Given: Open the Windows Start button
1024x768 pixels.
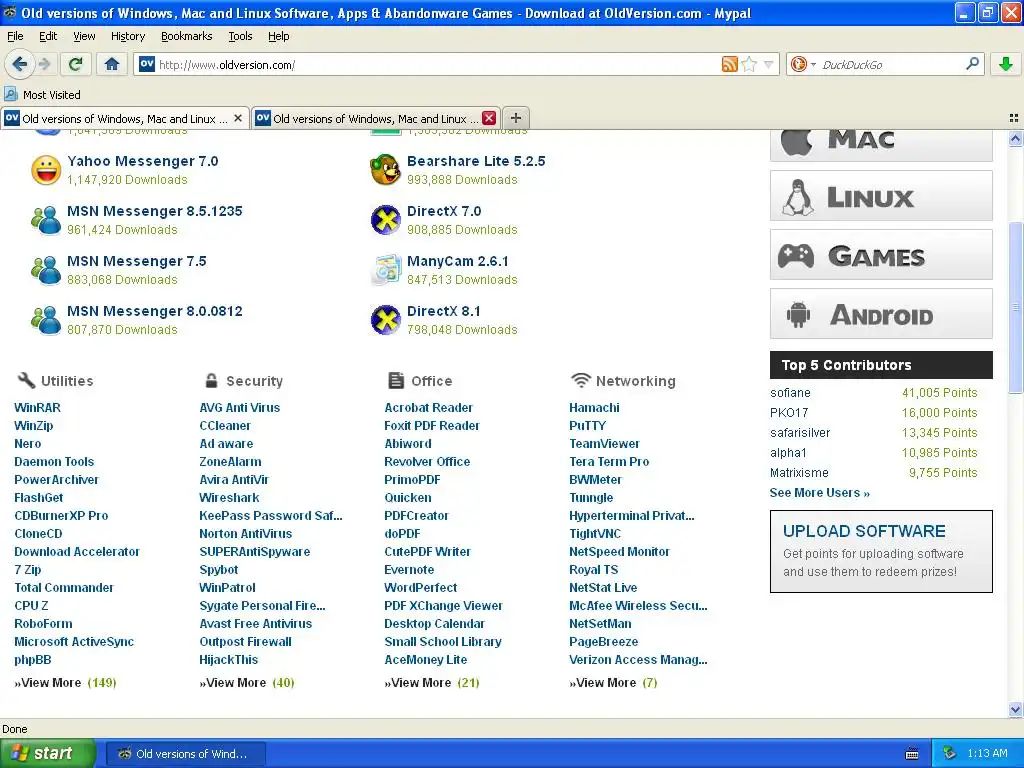Looking at the screenshot, I should click(x=48, y=753).
